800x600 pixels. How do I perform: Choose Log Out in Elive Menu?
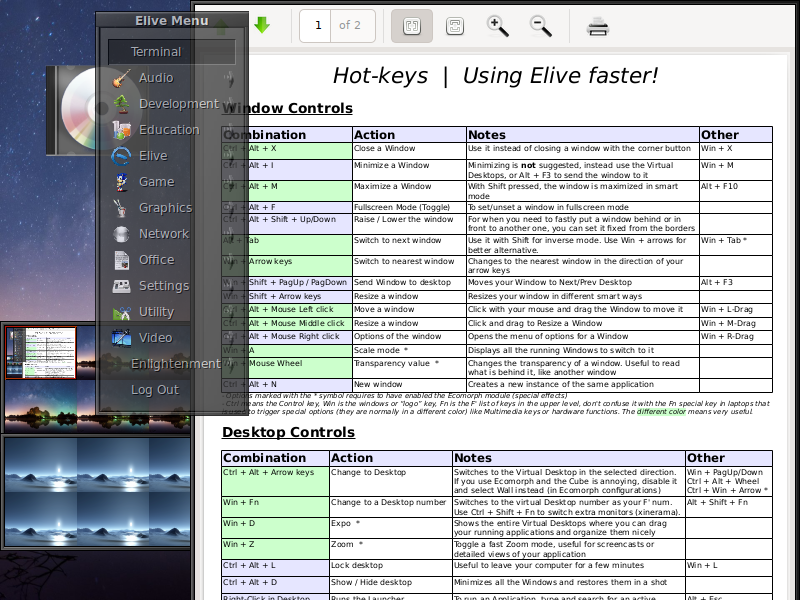[x=172, y=390]
